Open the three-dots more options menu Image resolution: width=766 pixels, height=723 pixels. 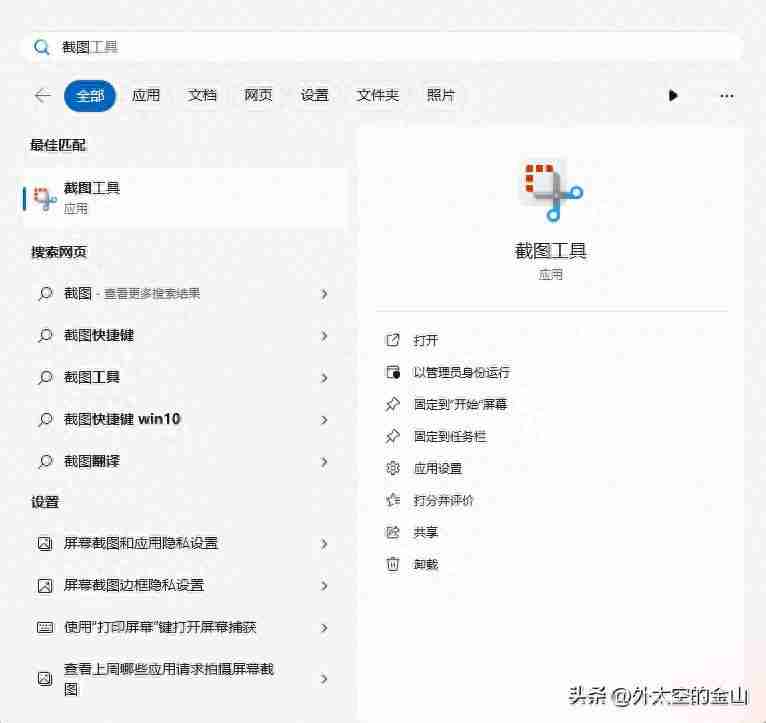click(x=727, y=96)
